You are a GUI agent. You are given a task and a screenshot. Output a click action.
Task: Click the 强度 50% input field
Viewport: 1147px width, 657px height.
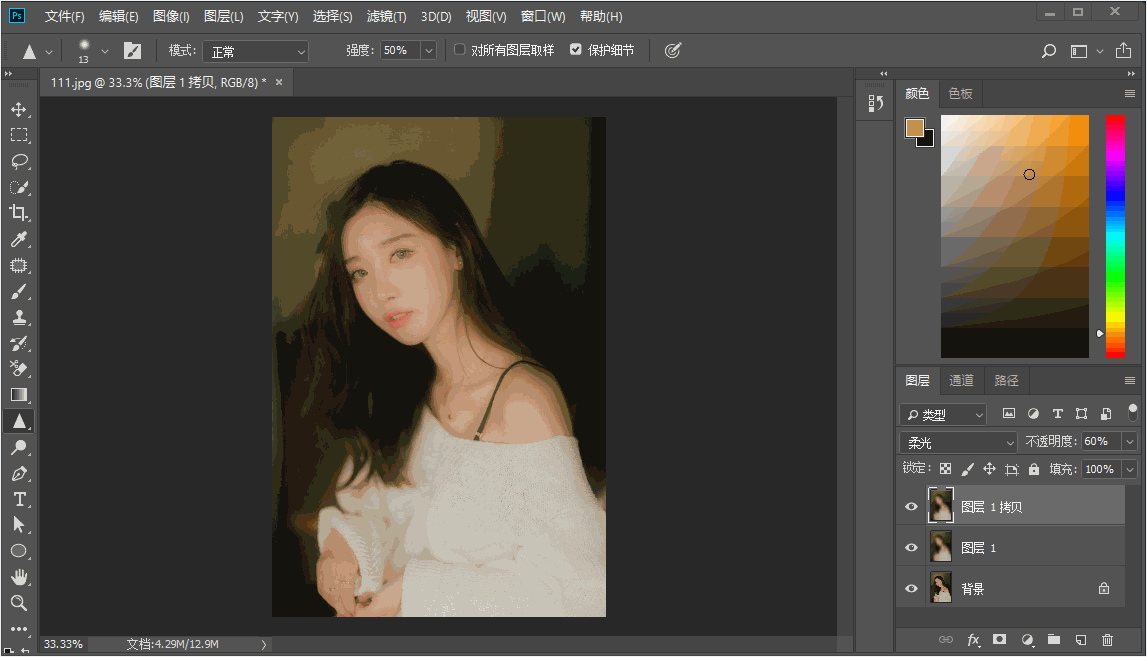[x=400, y=50]
